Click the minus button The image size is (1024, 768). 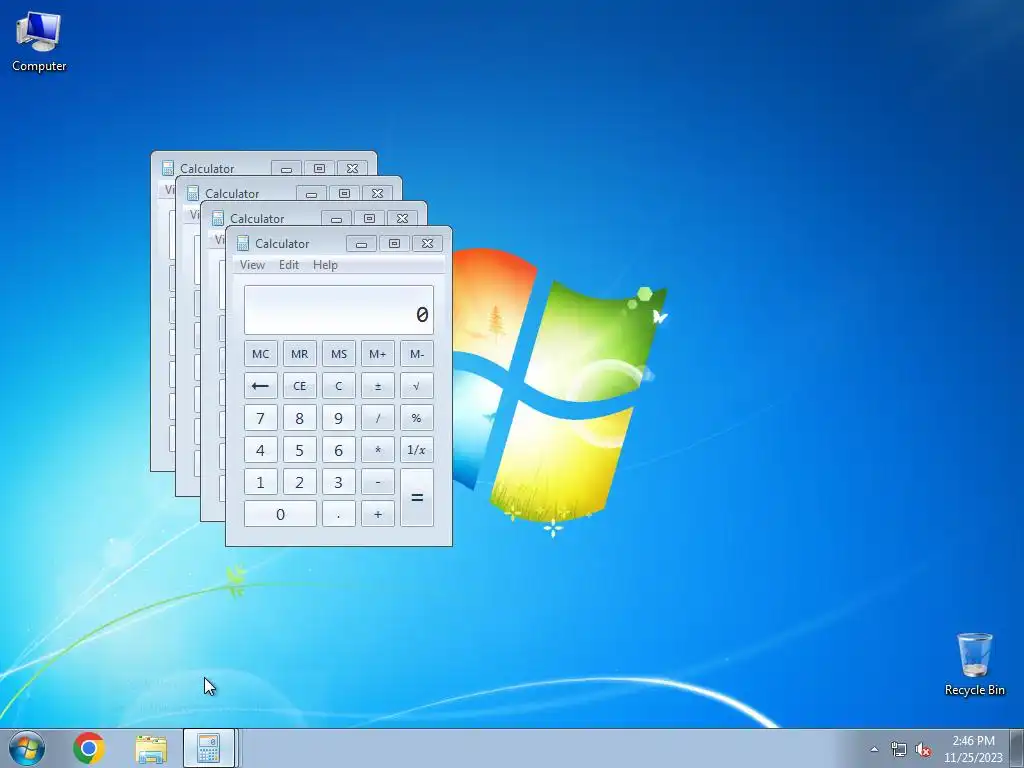tap(377, 482)
